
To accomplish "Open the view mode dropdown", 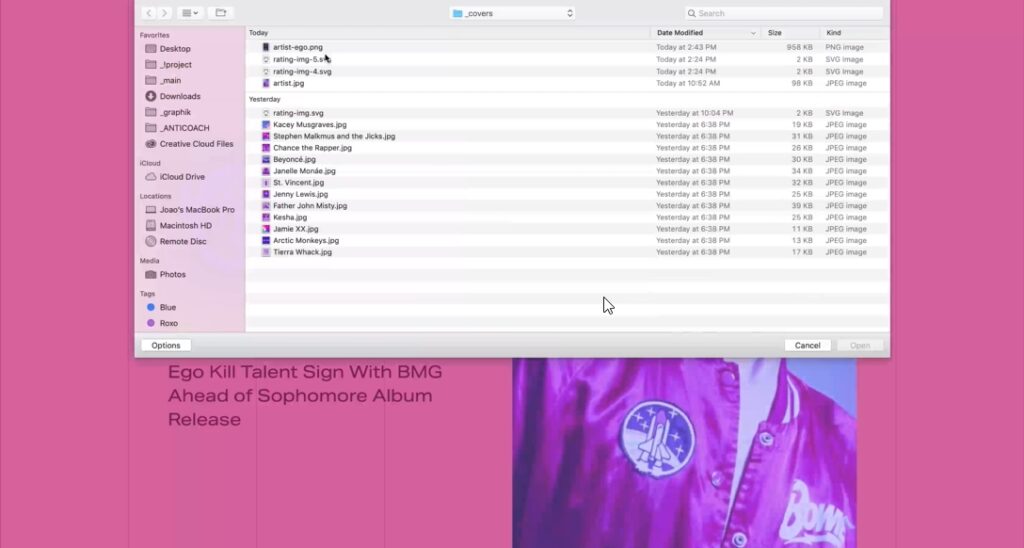I will tap(190, 13).
